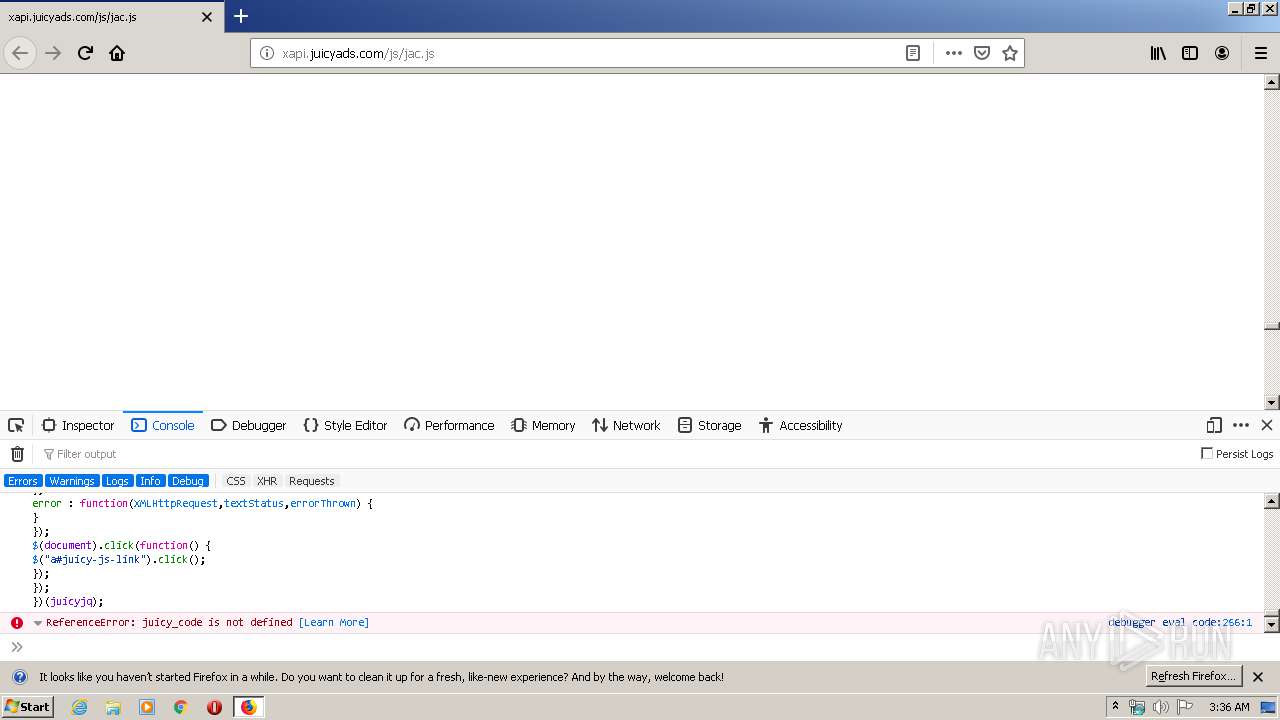Show hidden system tray icons
The width and height of the screenshot is (1280, 720).
pyautogui.click(x=1115, y=706)
